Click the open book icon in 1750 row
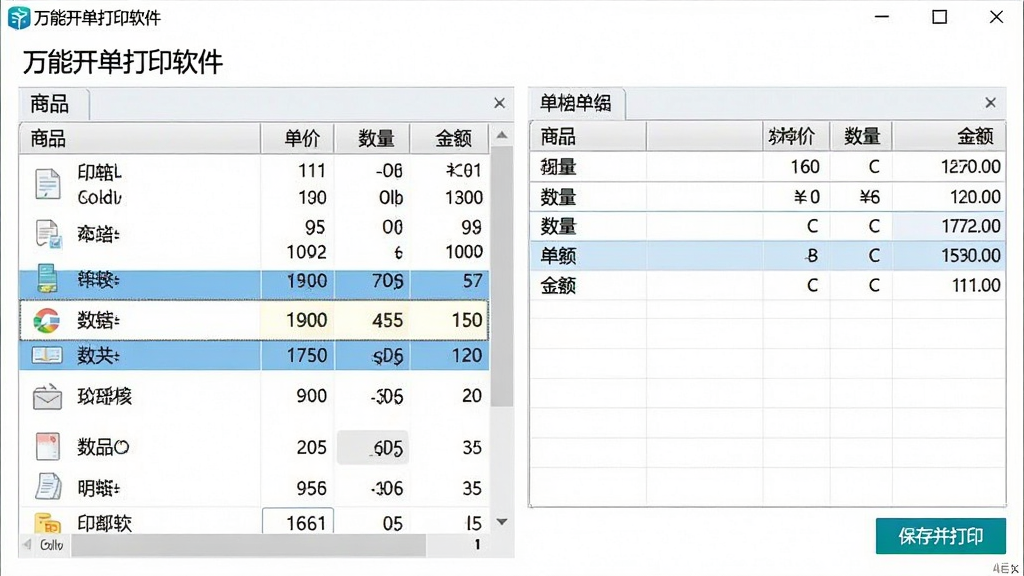 click(x=47, y=355)
